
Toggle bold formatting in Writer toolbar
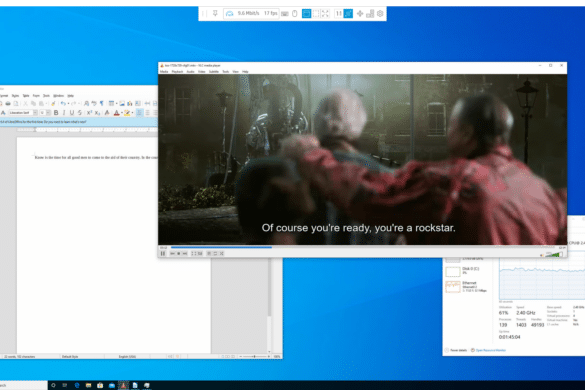point(56,113)
